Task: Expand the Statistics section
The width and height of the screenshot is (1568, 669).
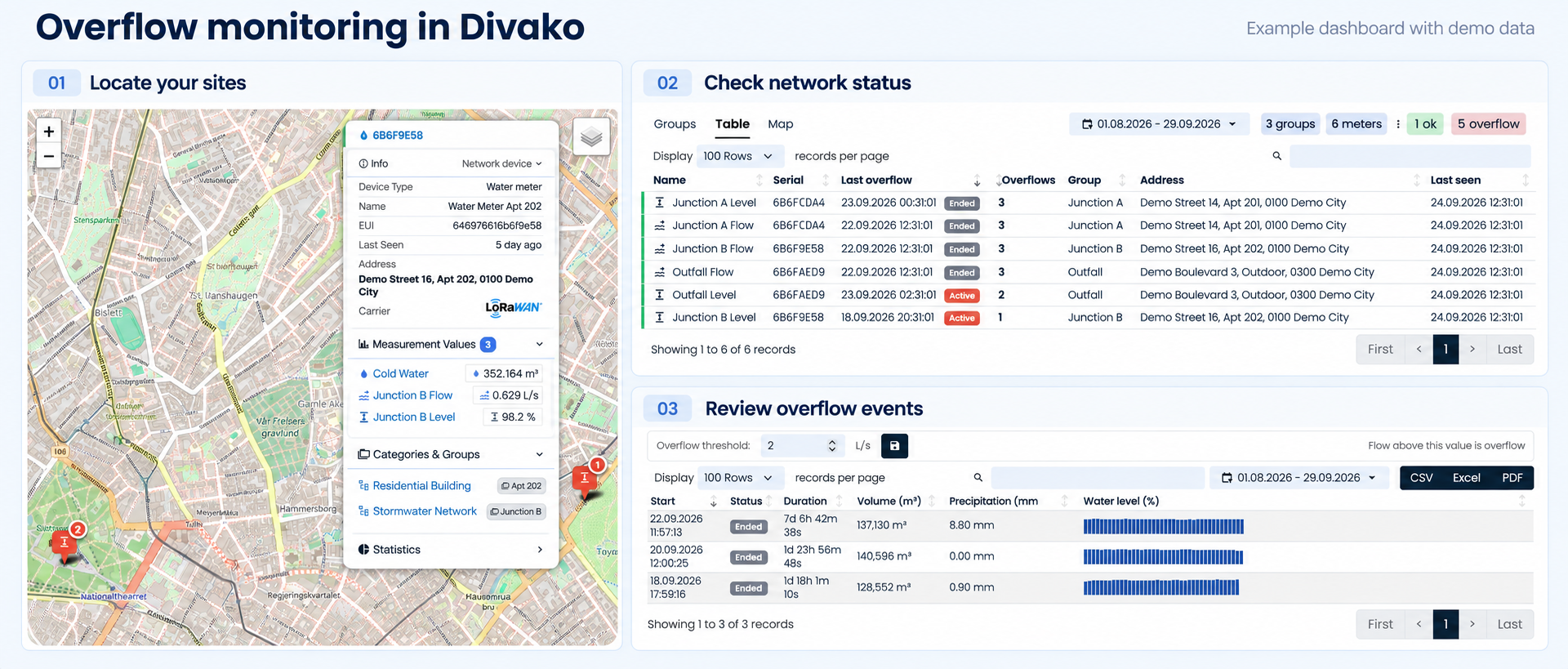Action: point(540,550)
